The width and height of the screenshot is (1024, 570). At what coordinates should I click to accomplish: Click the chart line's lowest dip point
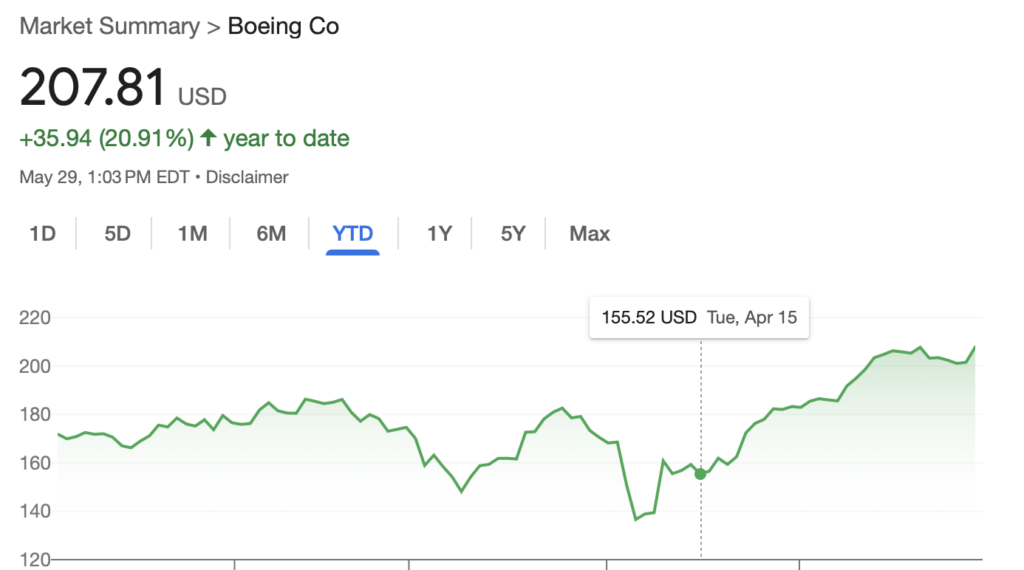(635, 520)
